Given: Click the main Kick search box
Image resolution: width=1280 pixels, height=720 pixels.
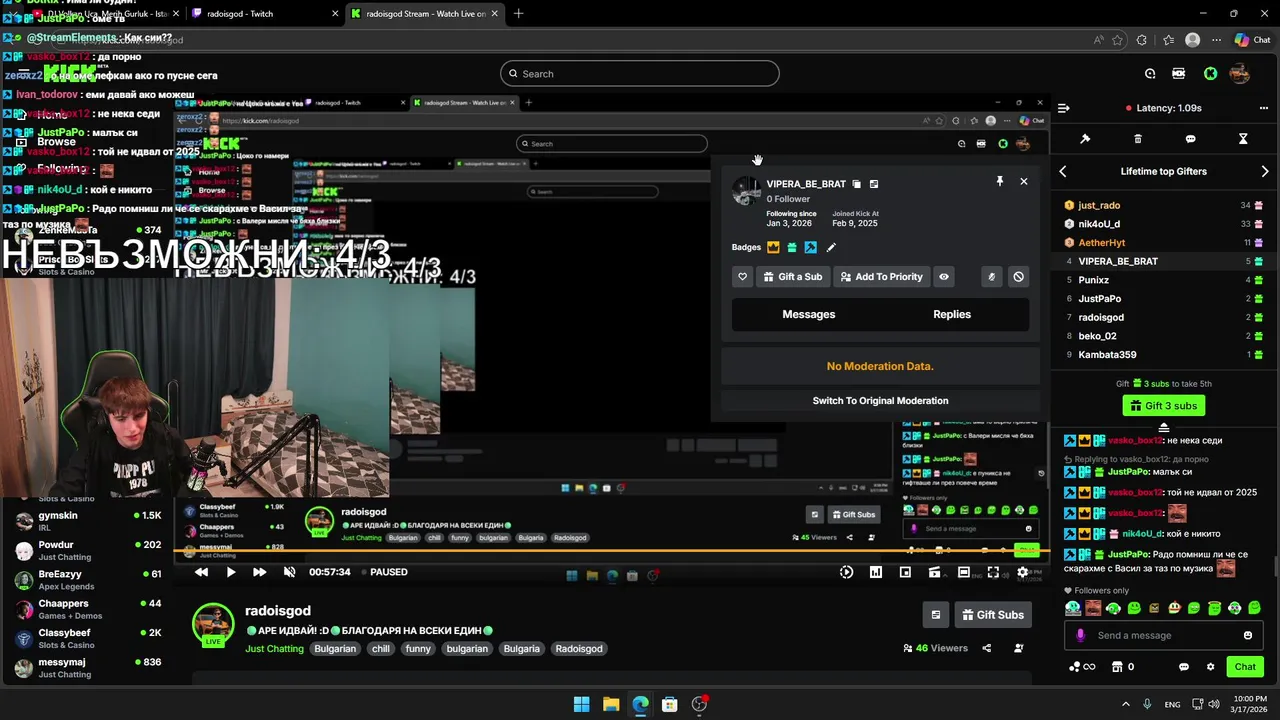Looking at the screenshot, I should tap(639, 73).
